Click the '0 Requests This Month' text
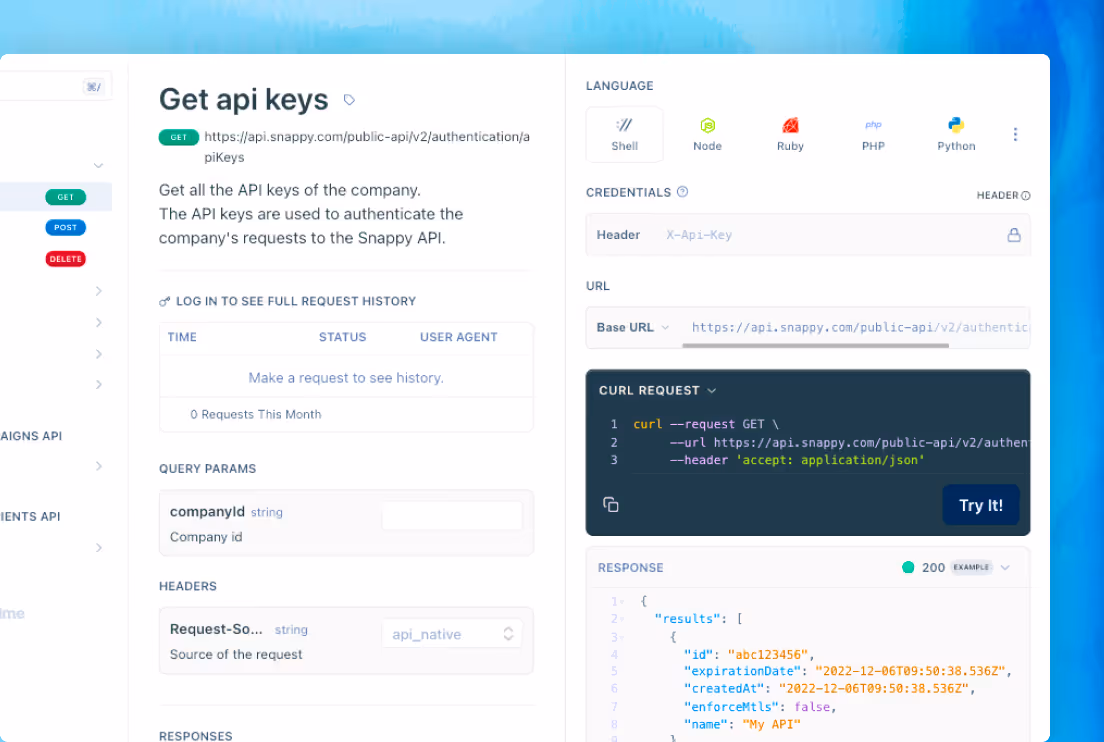Screen dimensions: 1104x742 point(256,415)
